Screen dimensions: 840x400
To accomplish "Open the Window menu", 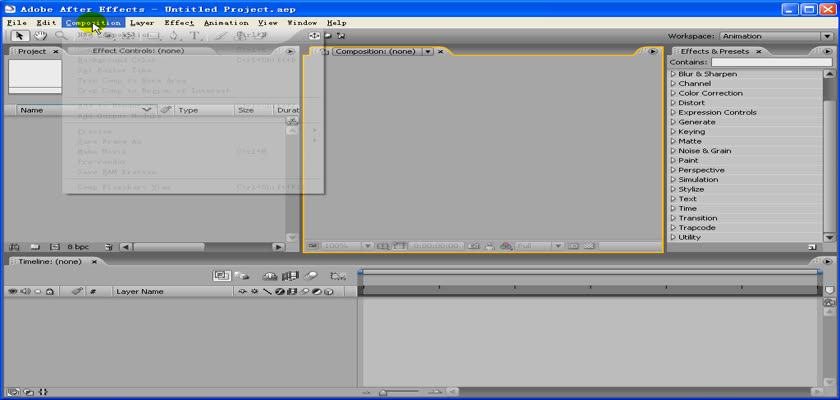I will [302, 23].
